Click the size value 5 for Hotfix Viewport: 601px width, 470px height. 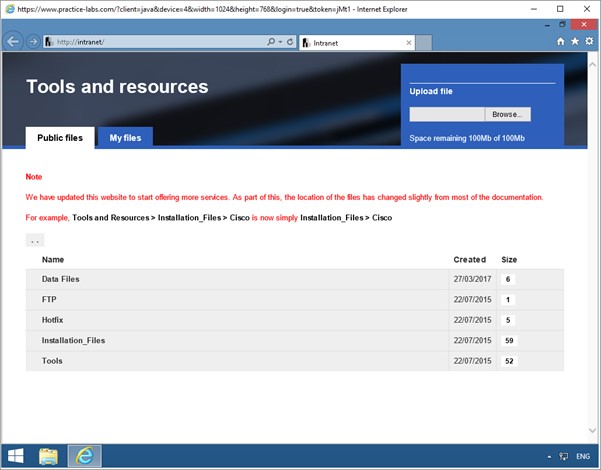click(508, 320)
